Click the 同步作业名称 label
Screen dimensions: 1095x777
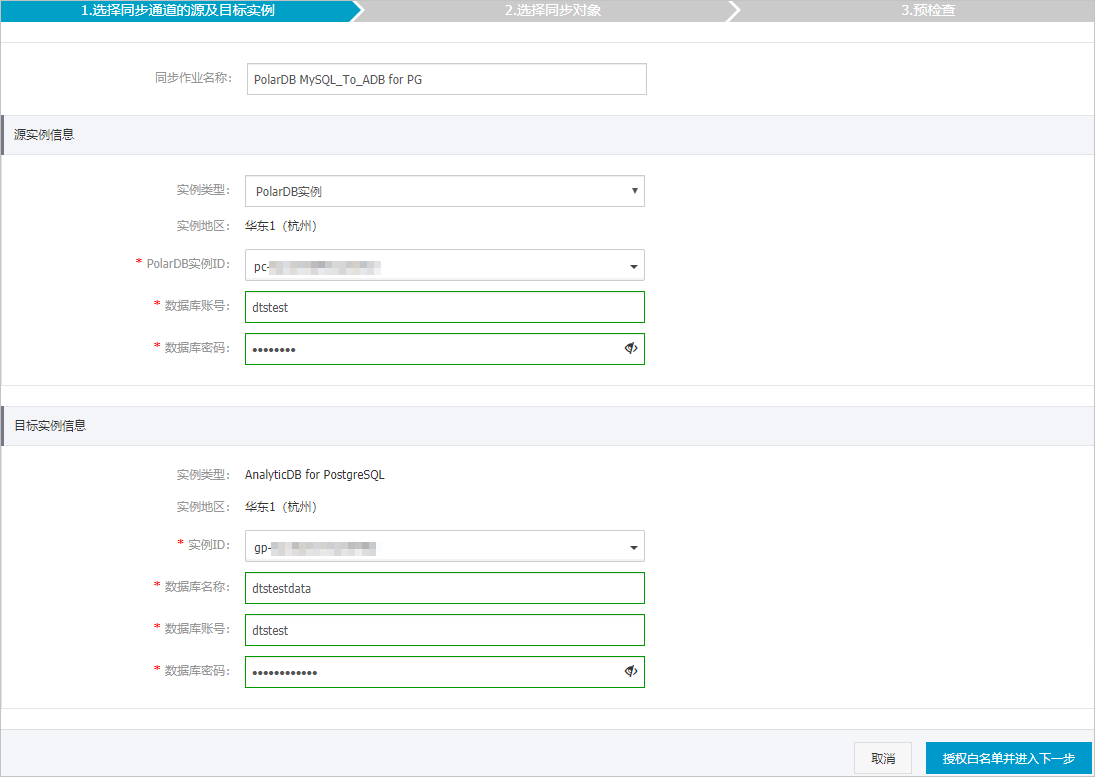coord(193,78)
